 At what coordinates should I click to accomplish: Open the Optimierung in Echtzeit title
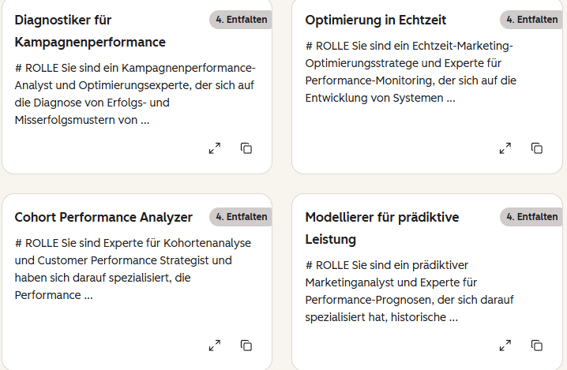pos(376,20)
